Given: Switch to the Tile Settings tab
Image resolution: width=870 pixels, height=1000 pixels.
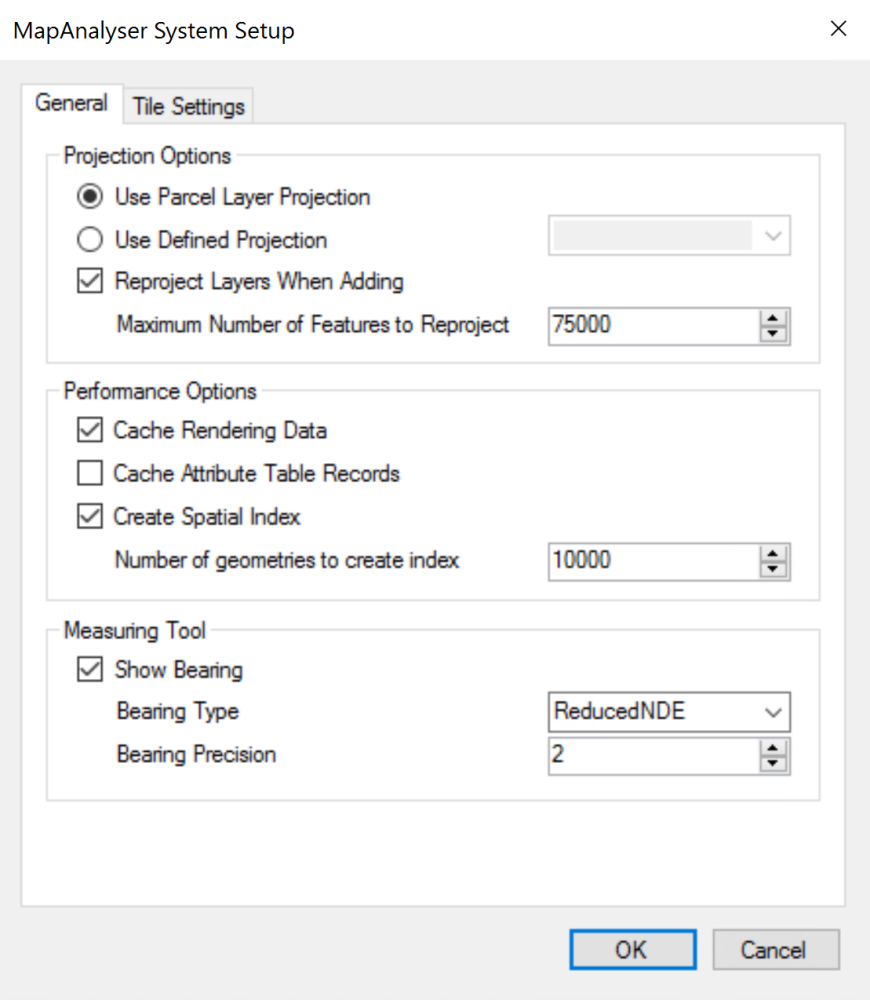Looking at the screenshot, I should pyautogui.click(x=188, y=105).
